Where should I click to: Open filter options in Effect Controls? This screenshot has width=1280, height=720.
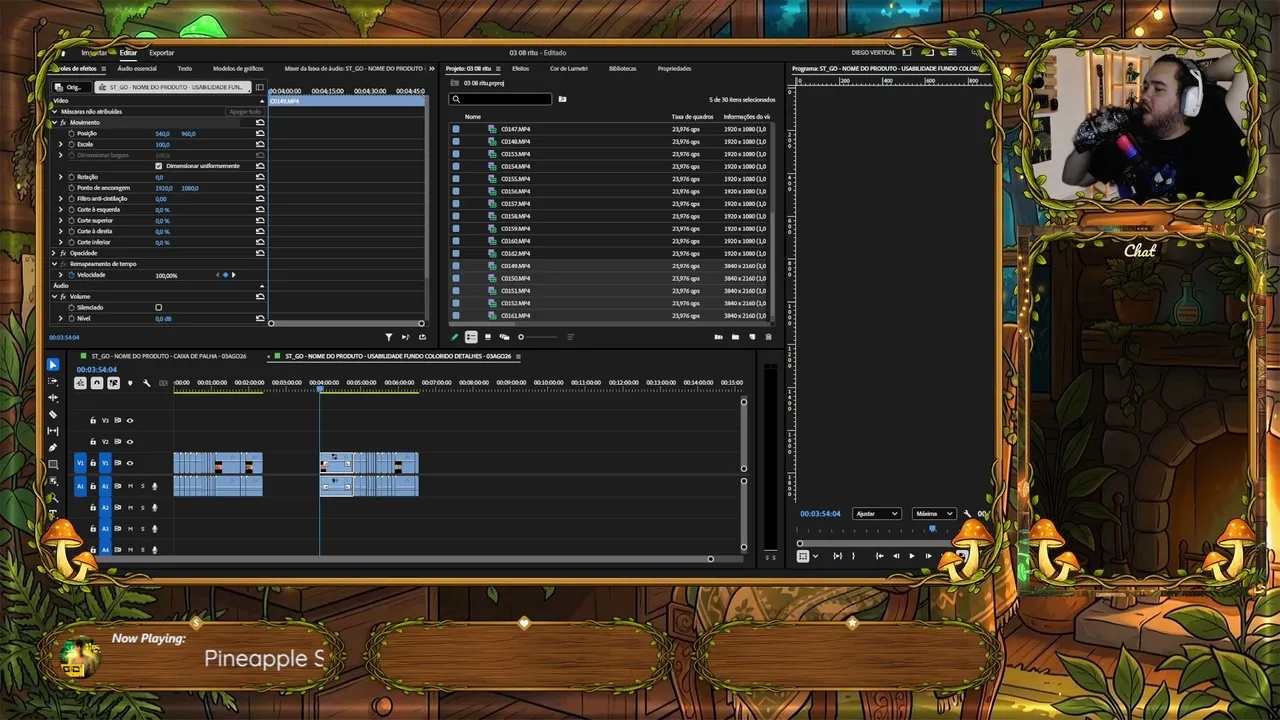pyautogui.click(x=389, y=337)
